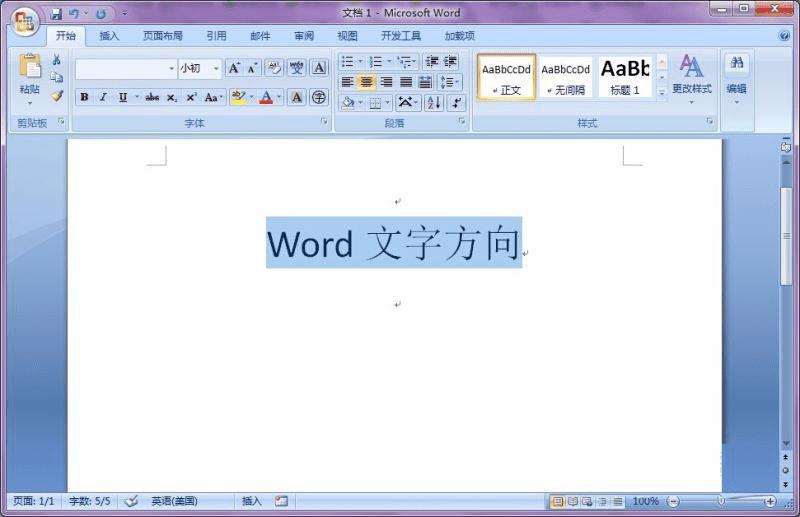Toggle Underline formatting
Image resolution: width=800 pixels, height=517 pixels.
tap(123, 97)
